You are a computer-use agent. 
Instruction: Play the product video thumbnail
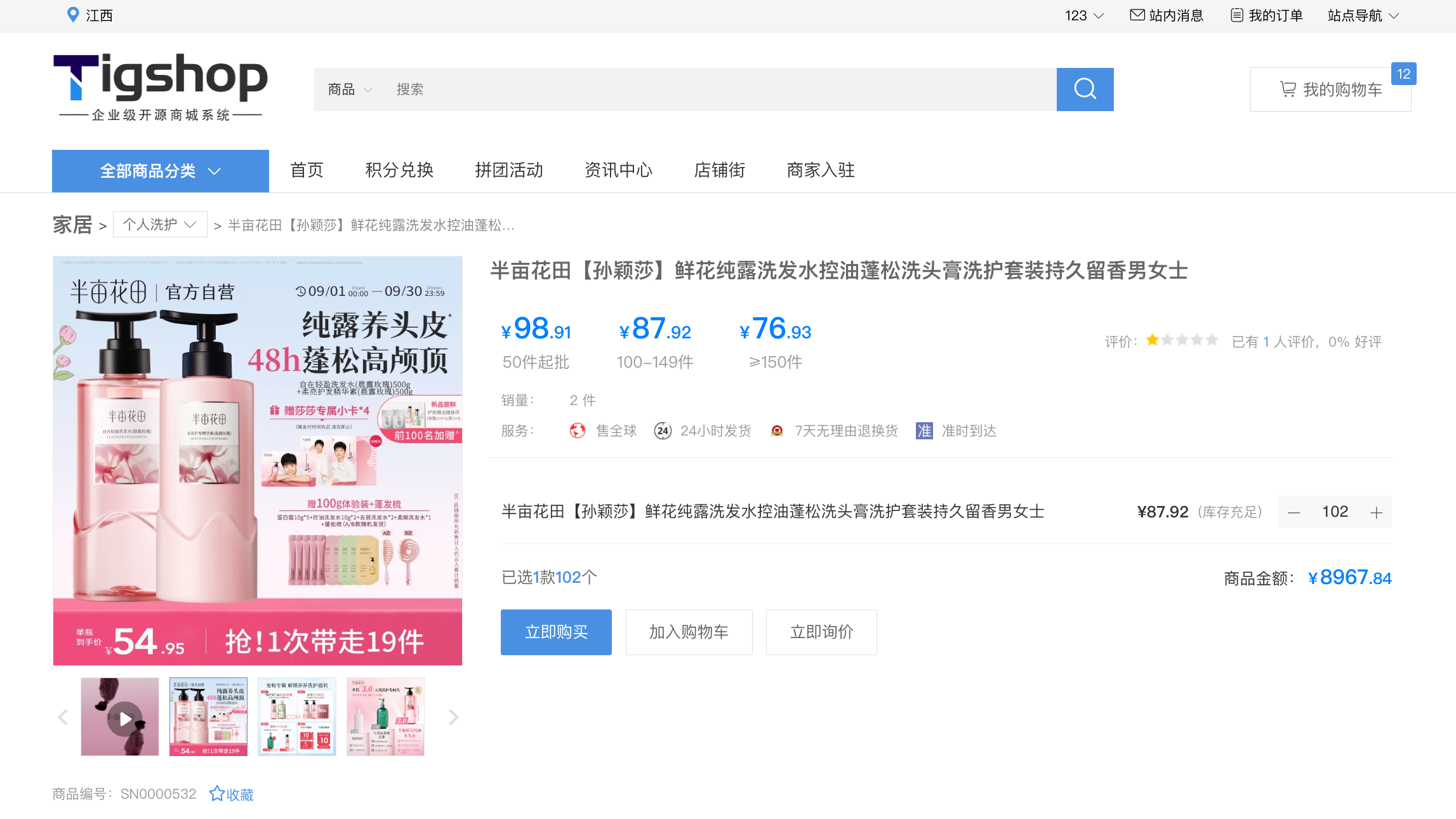pyautogui.click(x=120, y=717)
